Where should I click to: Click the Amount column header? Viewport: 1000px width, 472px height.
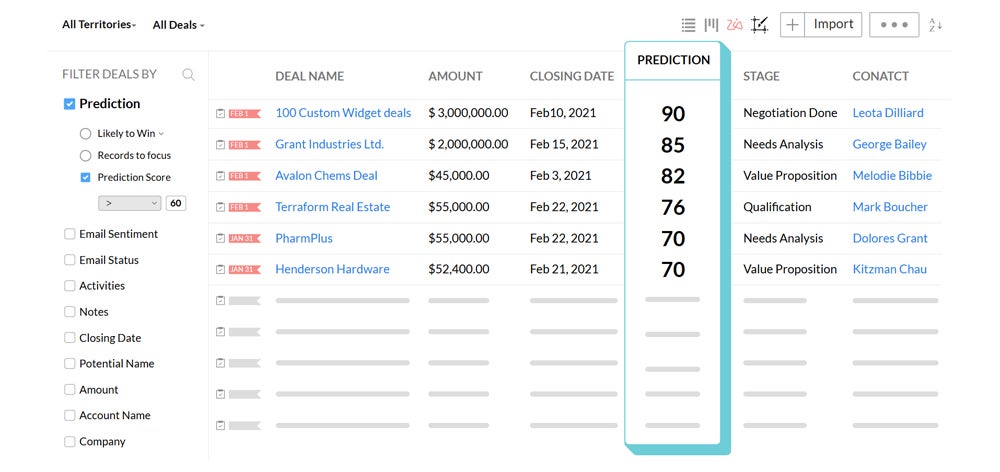click(455, 76)
